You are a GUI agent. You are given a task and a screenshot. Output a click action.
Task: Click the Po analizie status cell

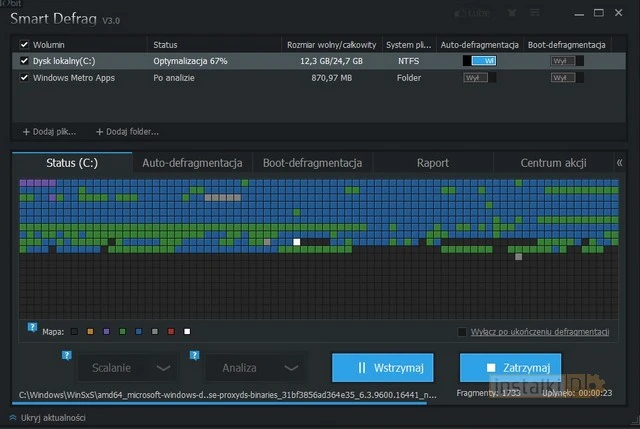point(174,78)
